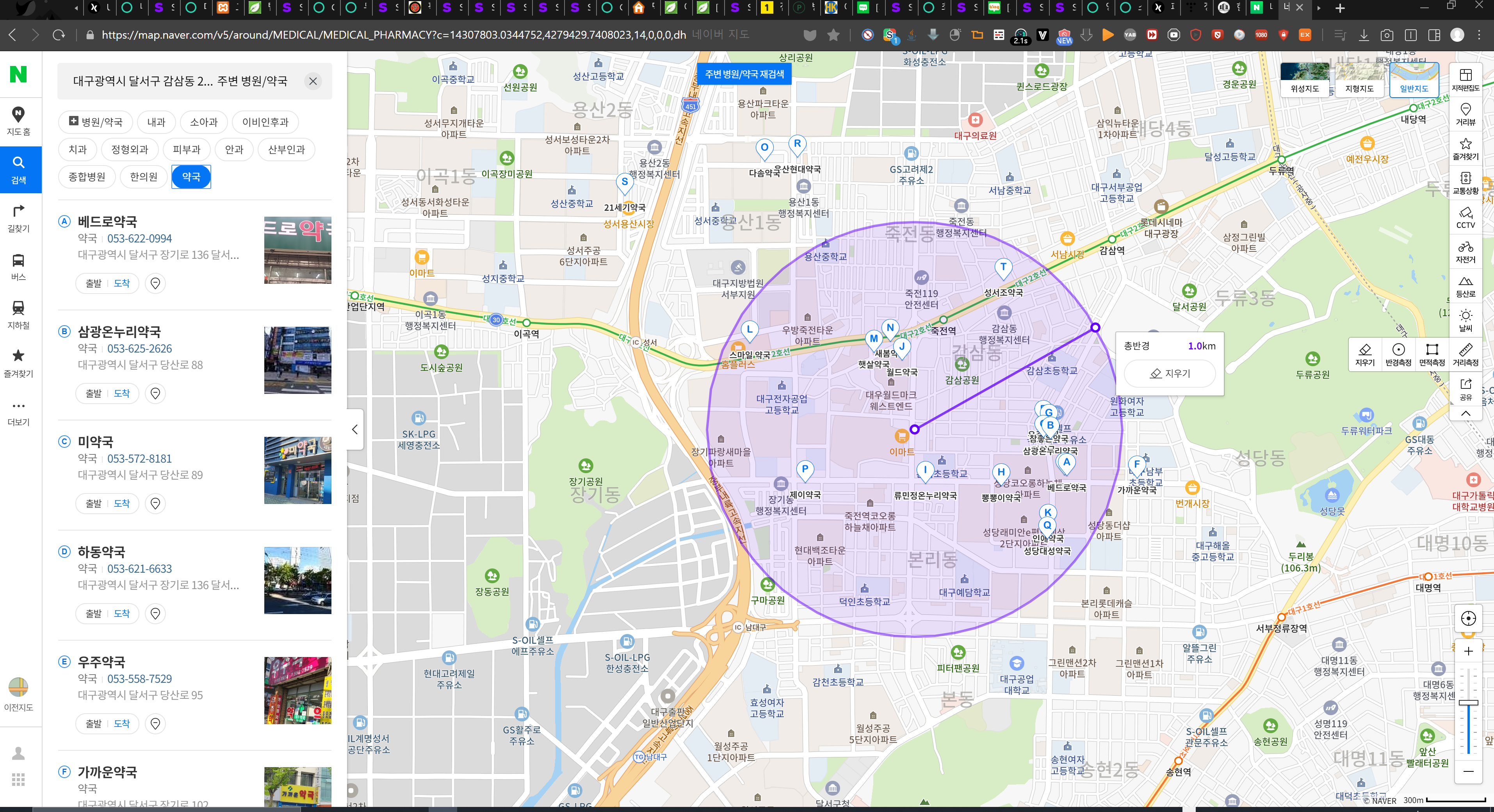Collapse the search results side panel

coord(355,429)
